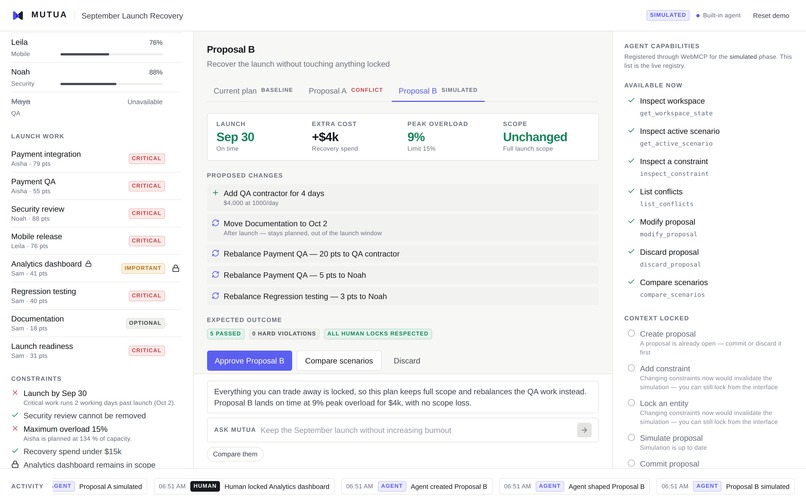Open activity entry Proposal B simulated
The height and width of the screenshot is (504, 806).
pos(725,486)
